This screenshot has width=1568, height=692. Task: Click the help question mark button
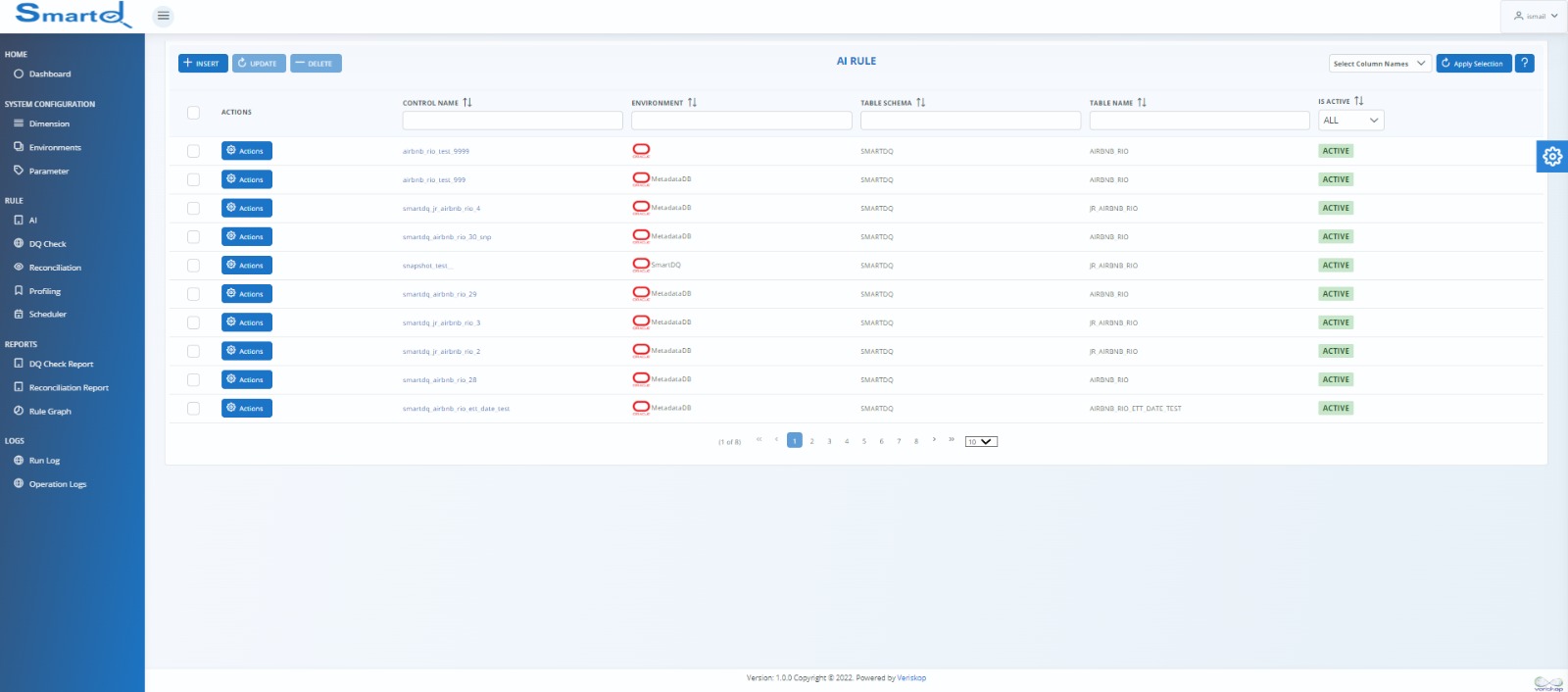click(1524, 63)
